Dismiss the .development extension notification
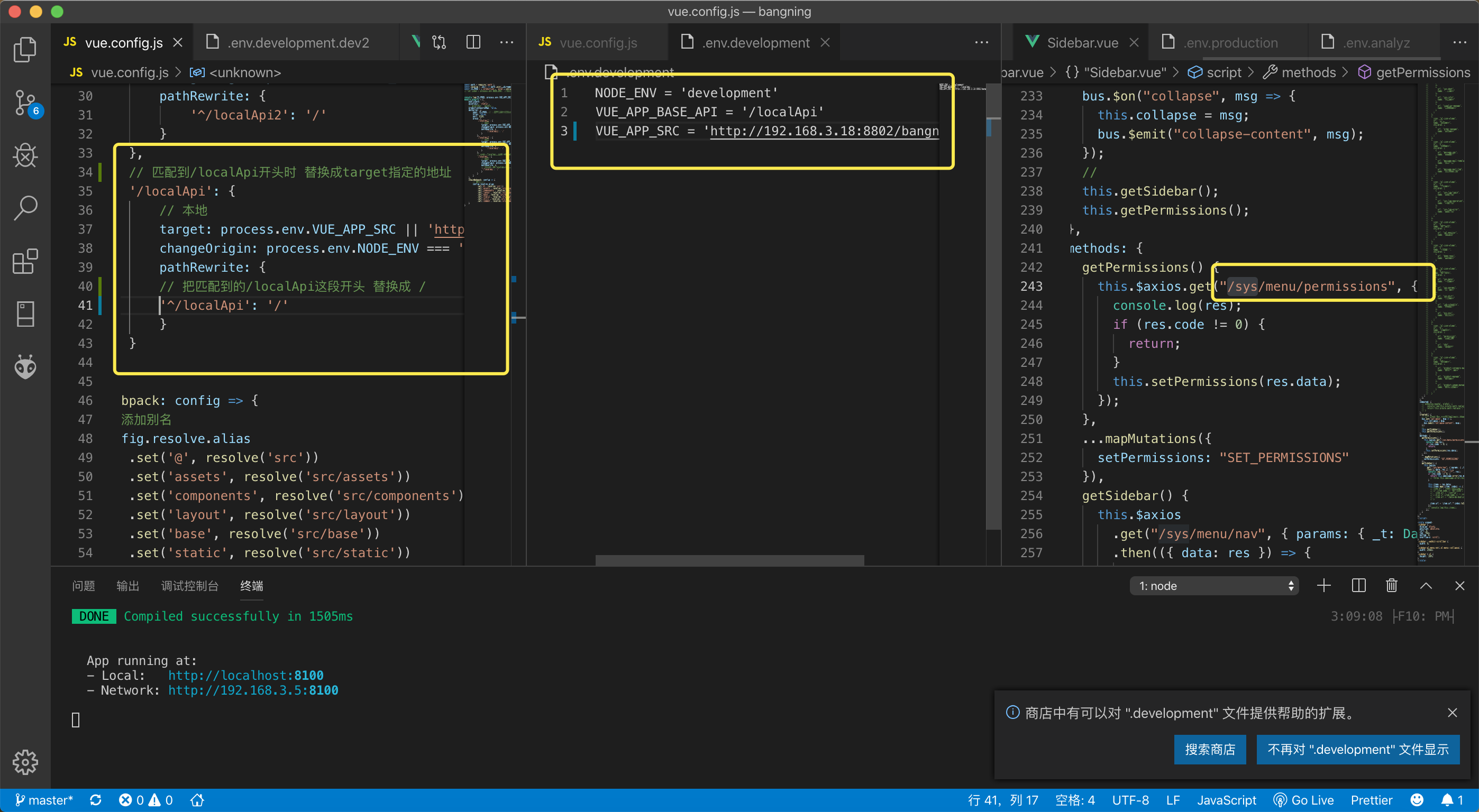 click(x=1452, y=712)
